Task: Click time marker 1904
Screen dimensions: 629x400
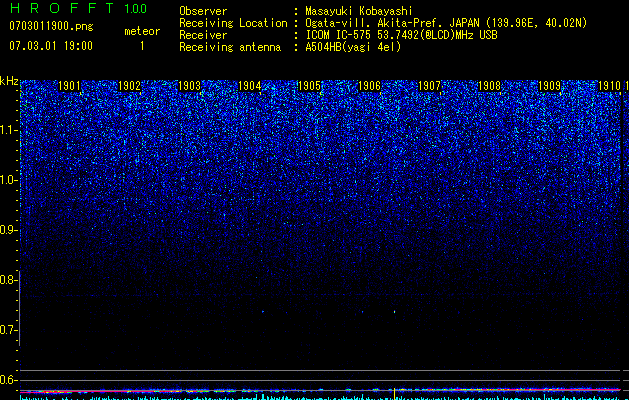Action: [250, 86]
